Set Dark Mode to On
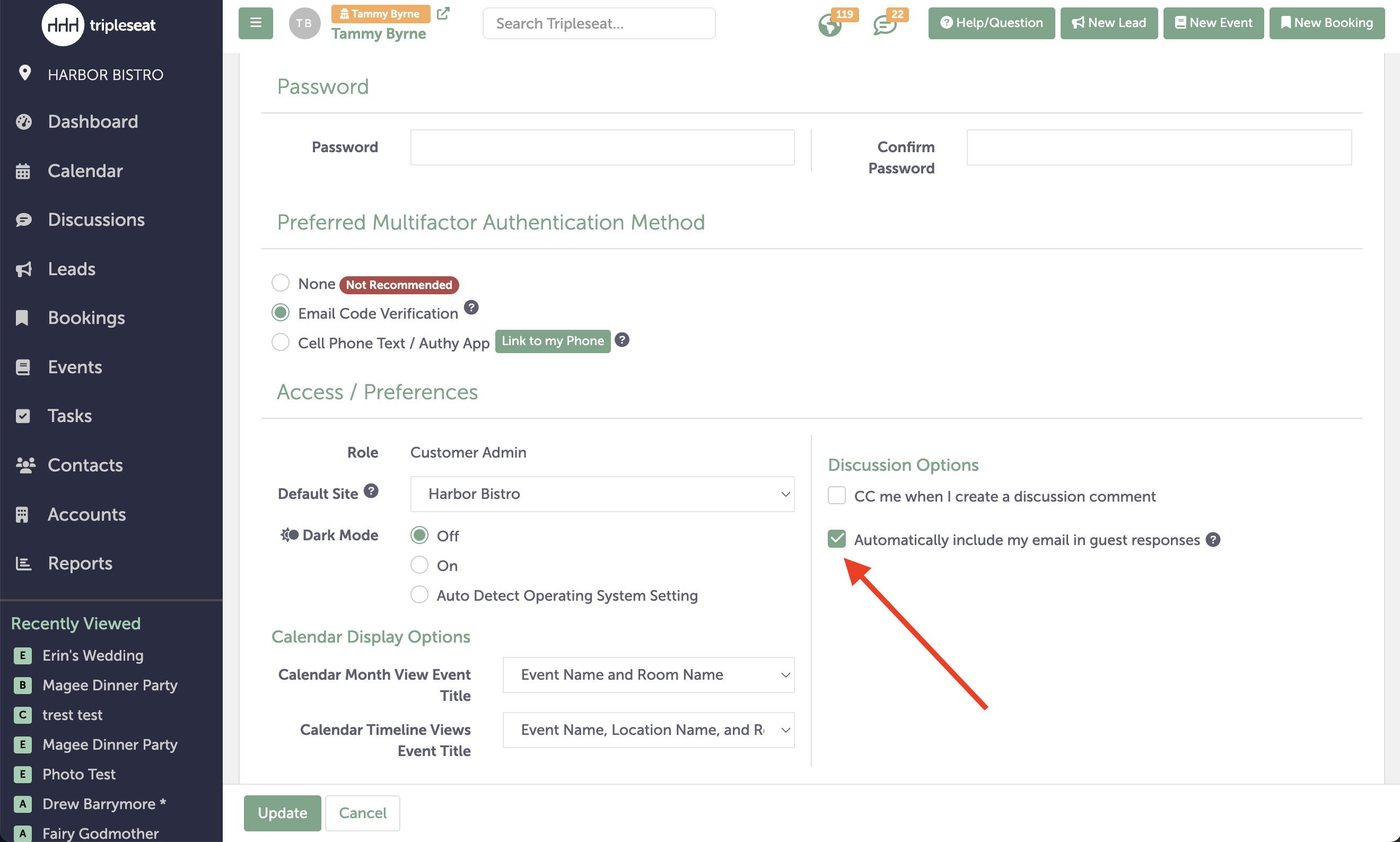The height and width of the screenshot is (842, 1400). [419, 565]
